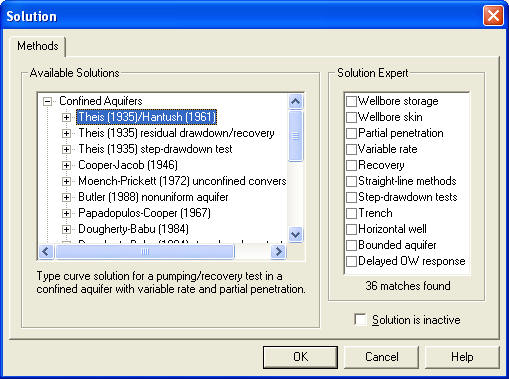
Task: Enable Delayed OW response filter
Action: pyautogui.click(x=351, y=261)
